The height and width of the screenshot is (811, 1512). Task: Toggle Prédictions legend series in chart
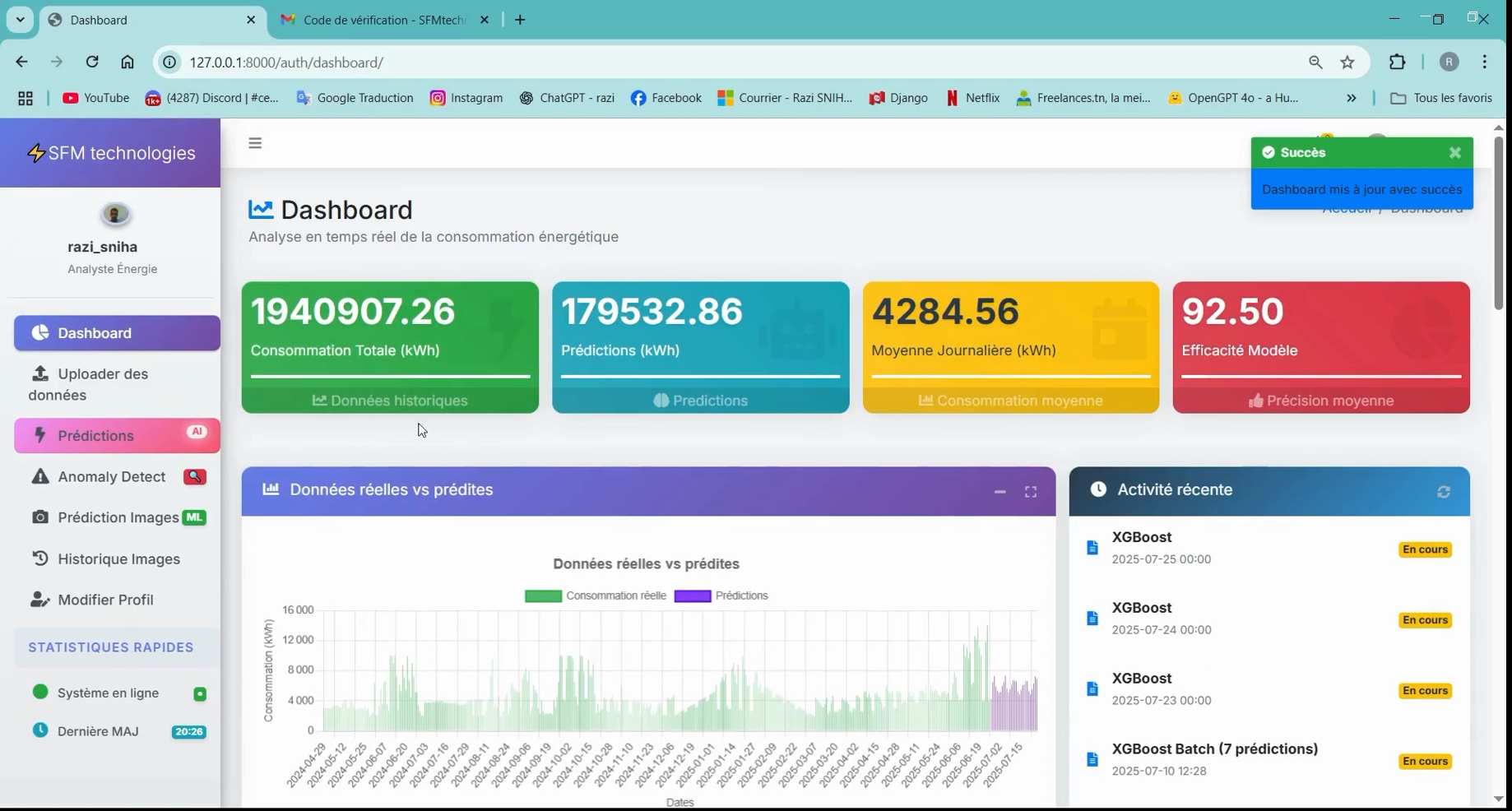(x=721, y=596)
